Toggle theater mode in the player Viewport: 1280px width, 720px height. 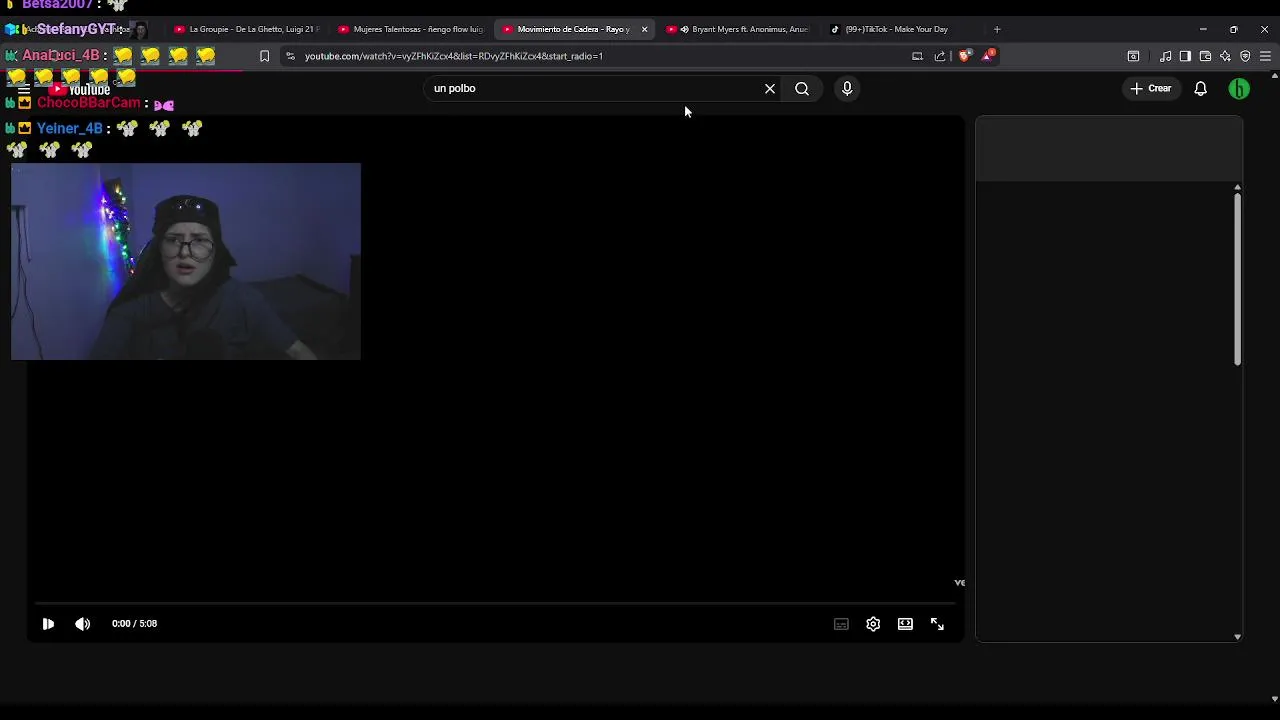click(x=905, y=624)
